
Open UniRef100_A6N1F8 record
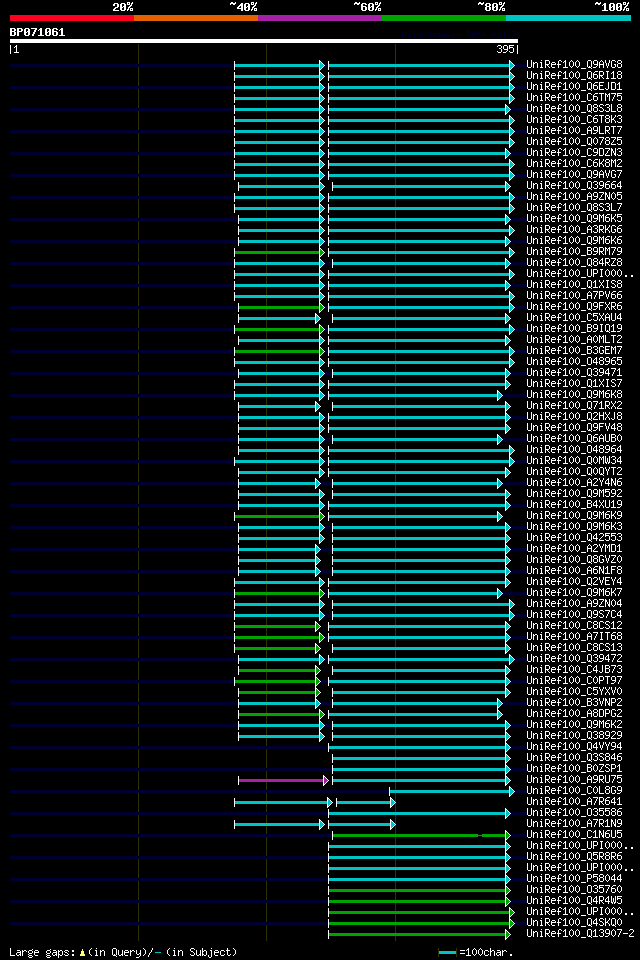point(574,571)
